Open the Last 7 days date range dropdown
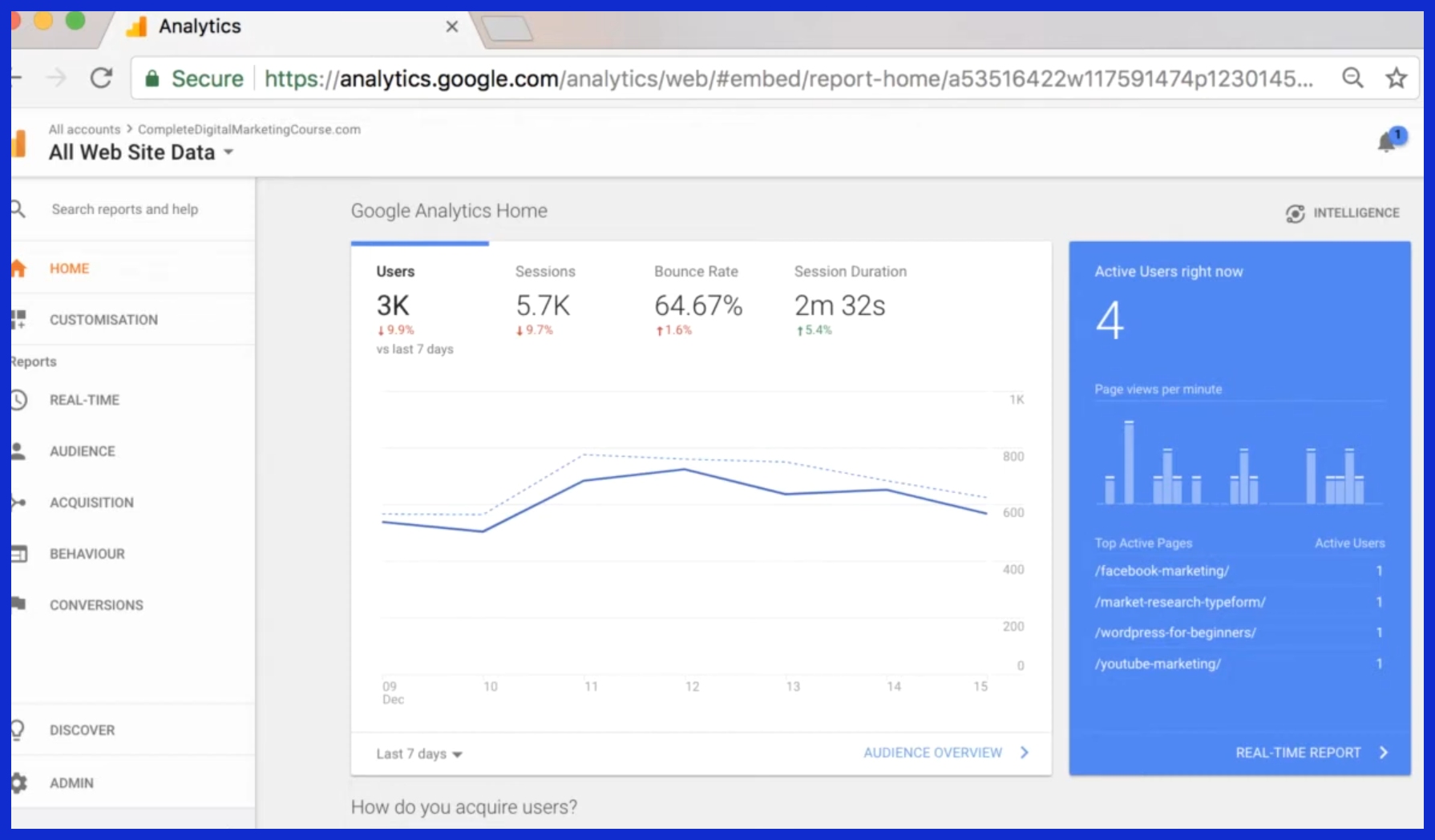Screen dimensions: 1435x840 419,753
